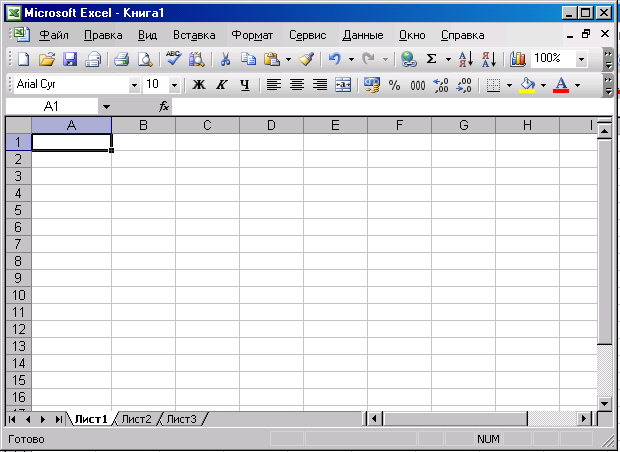
Task: Copy selection with Copy icon
Action: 248,59
